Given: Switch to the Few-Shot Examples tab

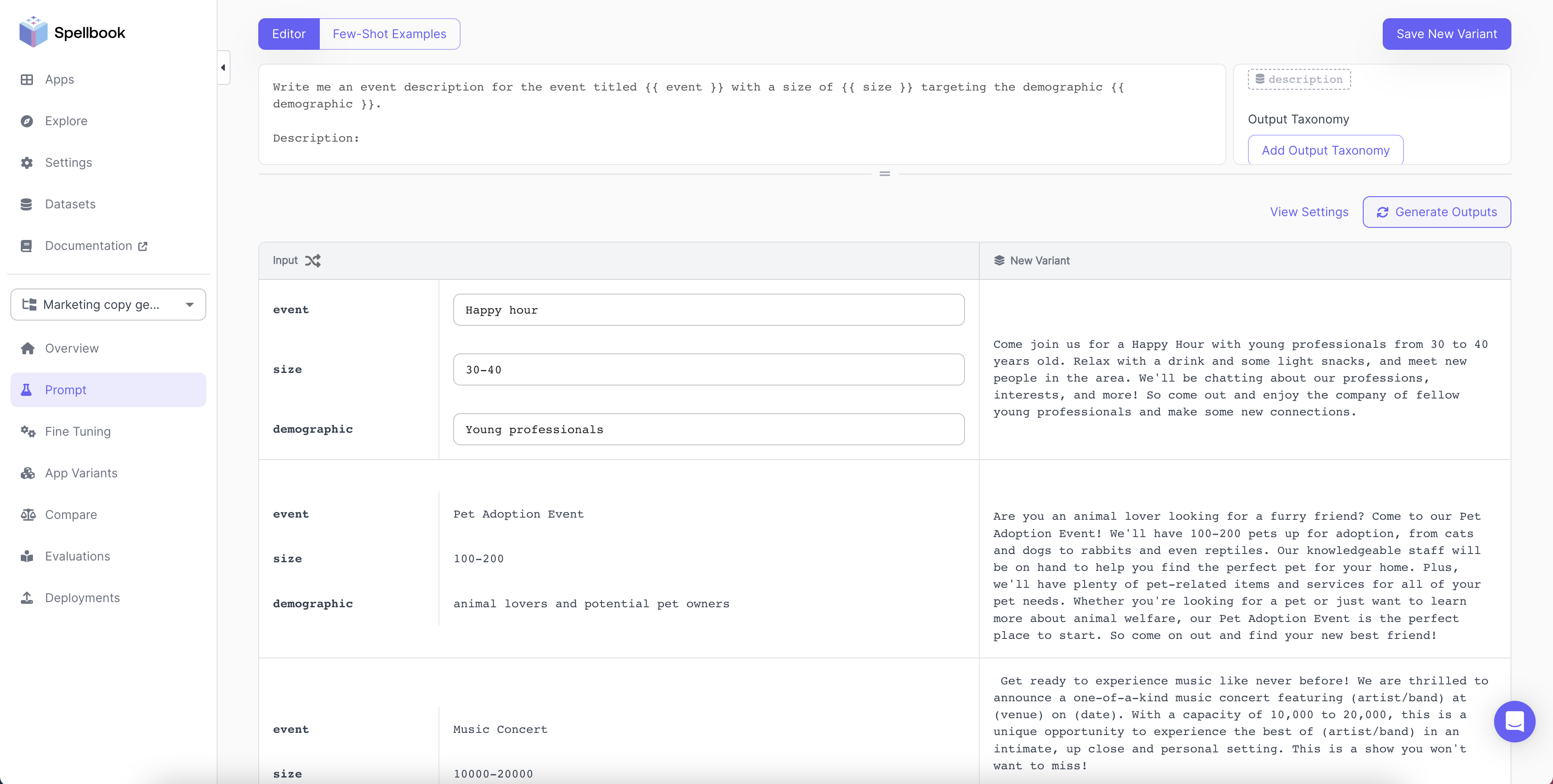Looking at the screenshot, I should click(x=390, y=34).
